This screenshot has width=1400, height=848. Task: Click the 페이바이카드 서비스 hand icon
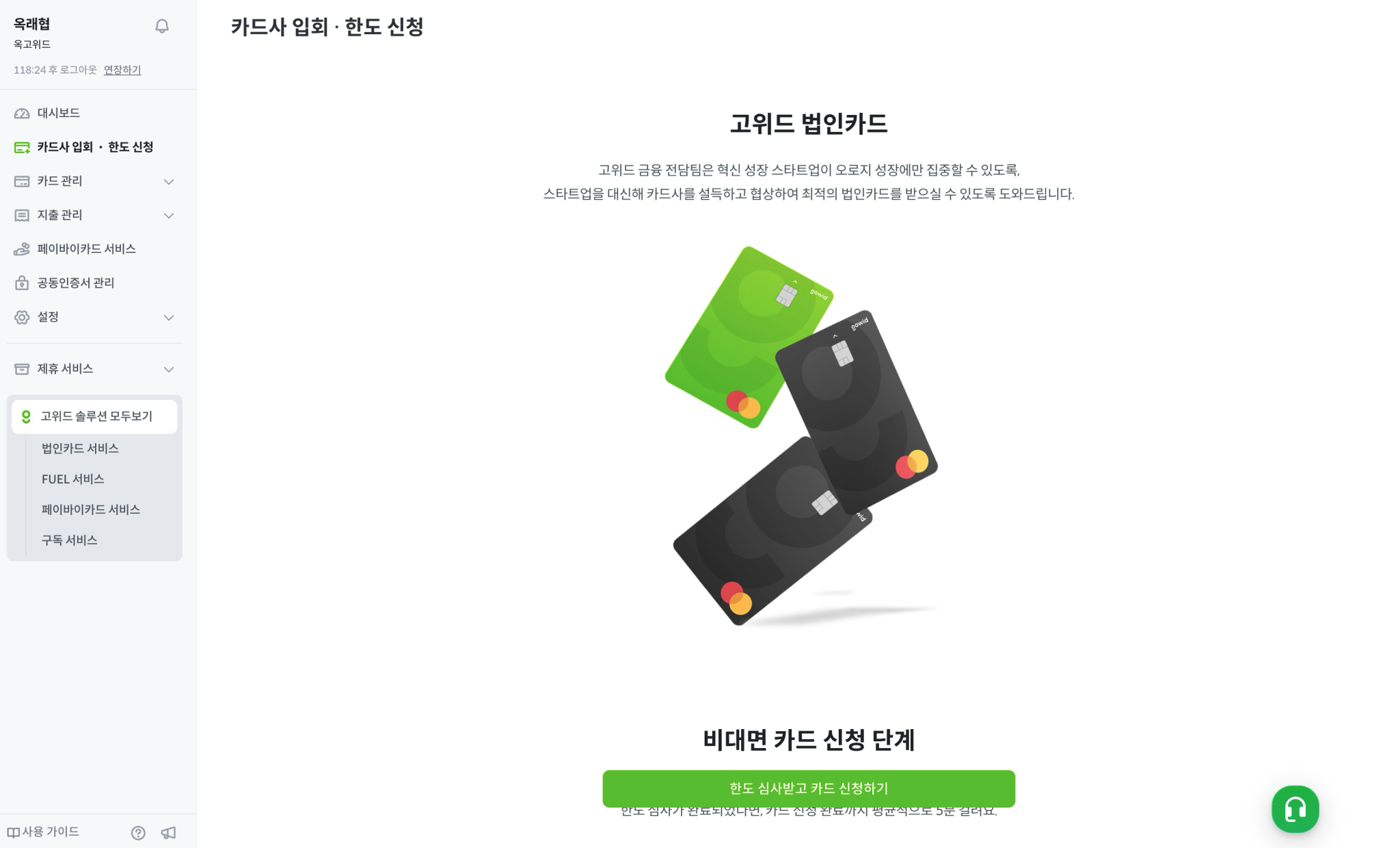coord(22,249)
